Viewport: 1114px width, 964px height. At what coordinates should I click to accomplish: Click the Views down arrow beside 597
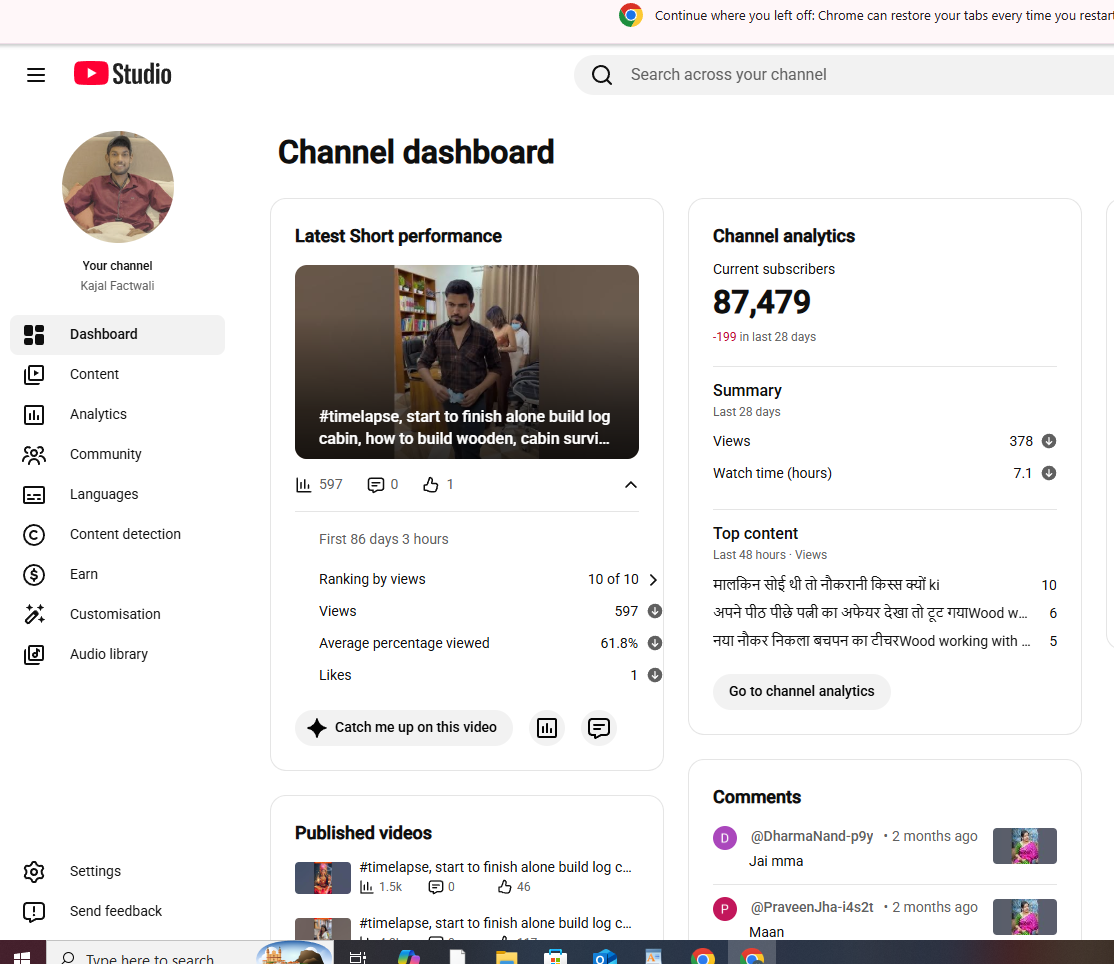[655, 612]
